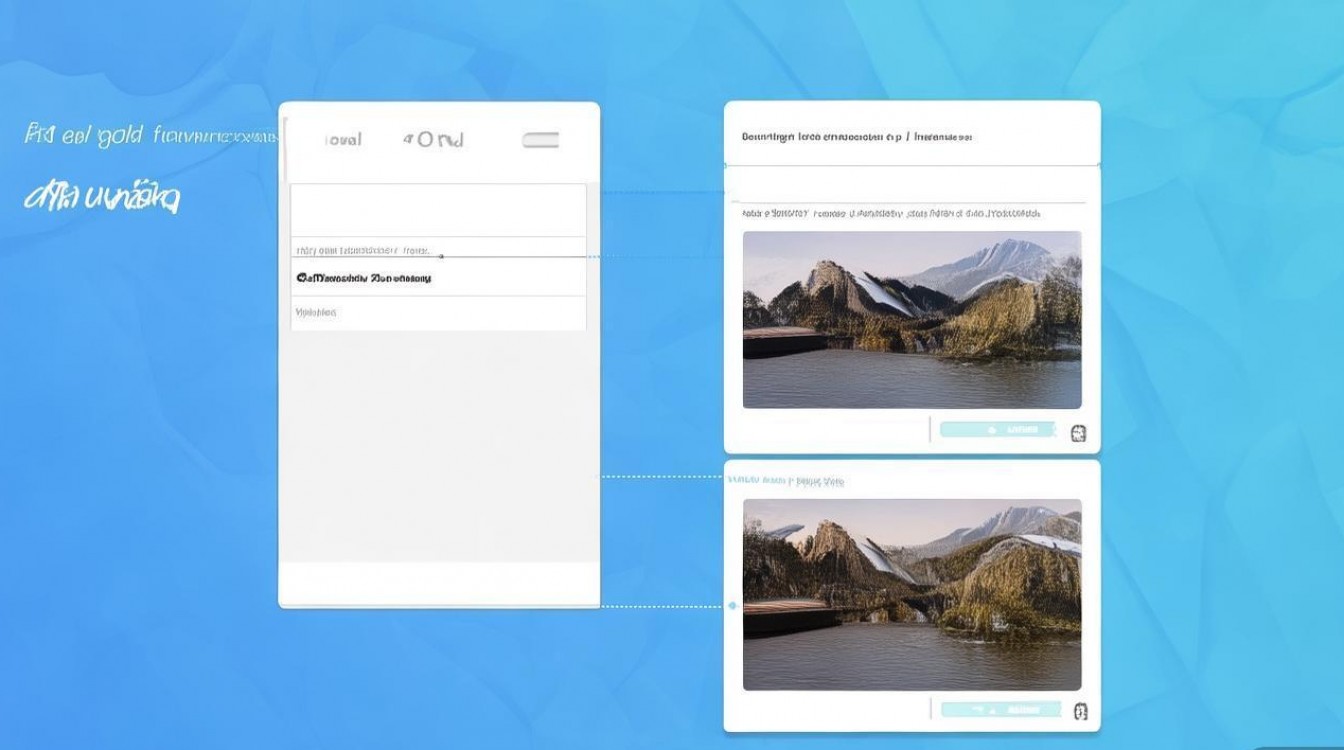
Task: Click the header title text of top right card
Action: [856, 136]
